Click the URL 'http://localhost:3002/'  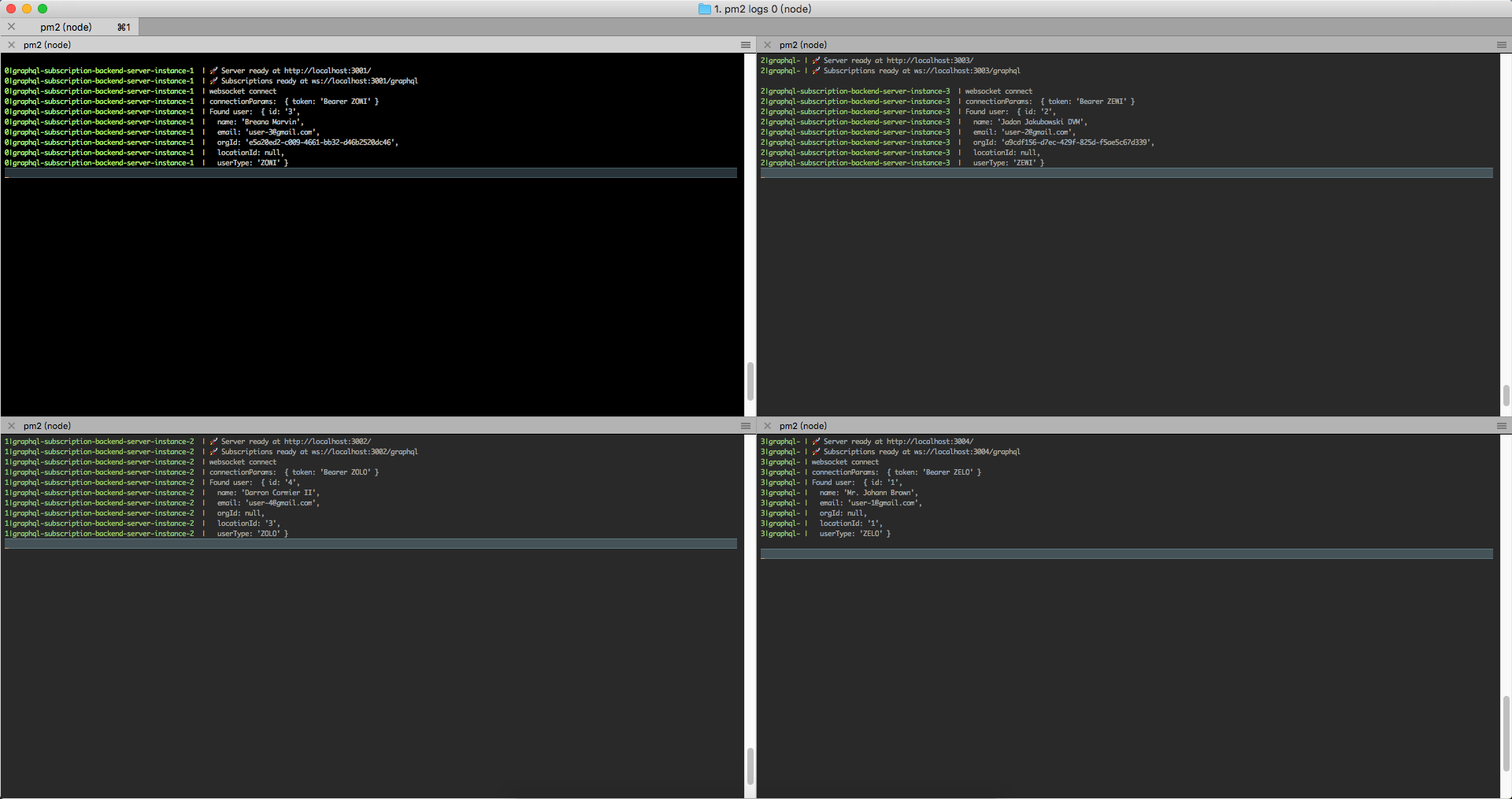(328, 442)
